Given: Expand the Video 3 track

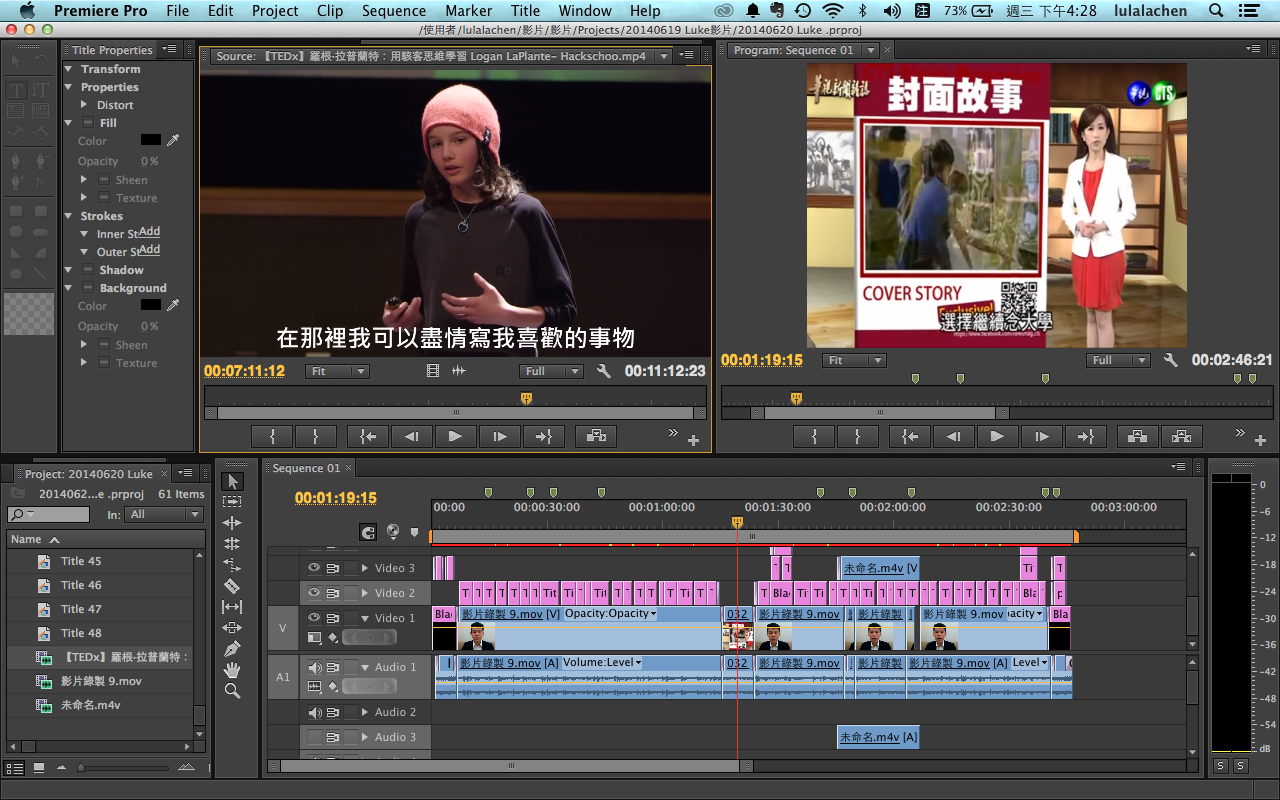Looking at the screenshot, I should (365, 568).
